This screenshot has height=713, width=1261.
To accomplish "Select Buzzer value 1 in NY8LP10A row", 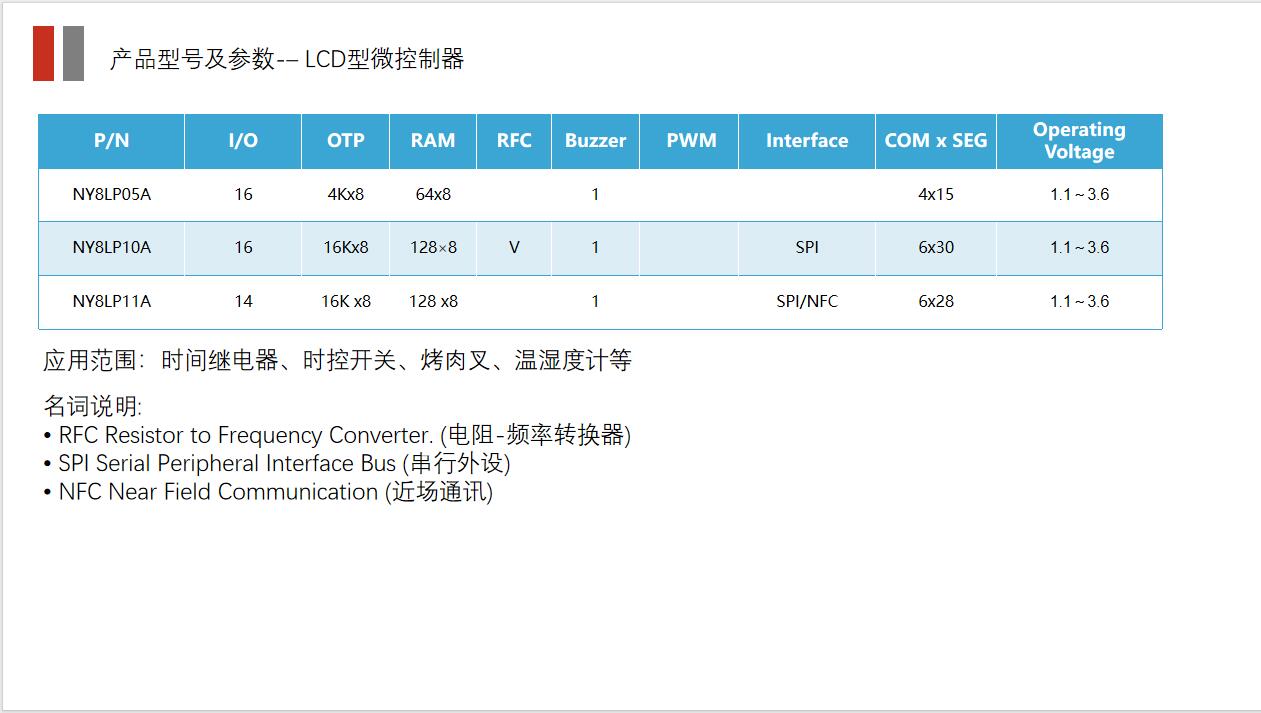I will point(595,247).
